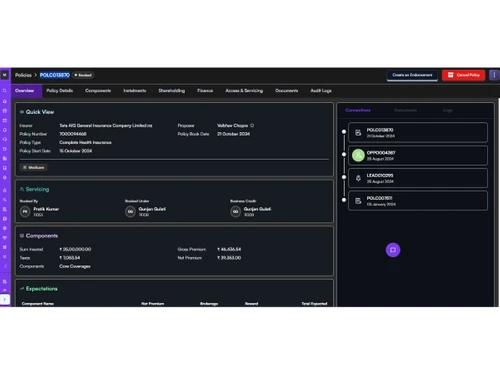500x375 pixels.
Task: Click the Net Premium amount in Components
Action: 229,258
